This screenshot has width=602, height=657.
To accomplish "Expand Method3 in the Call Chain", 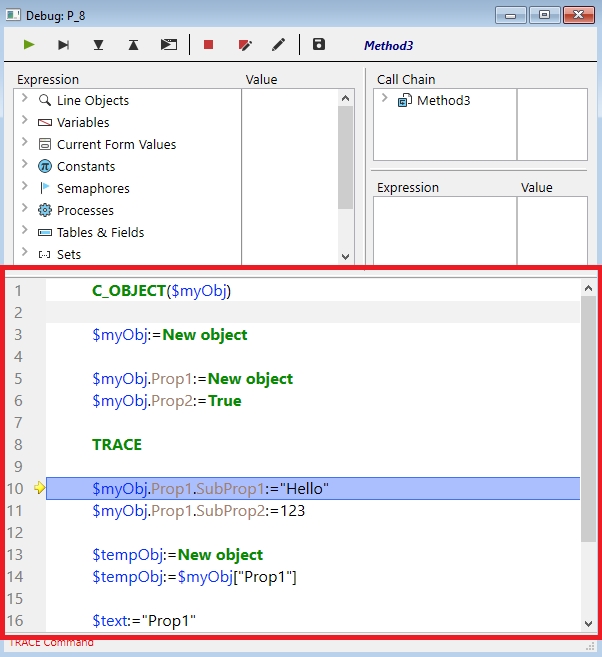I will pyautogui.click(x=385, y=100).
